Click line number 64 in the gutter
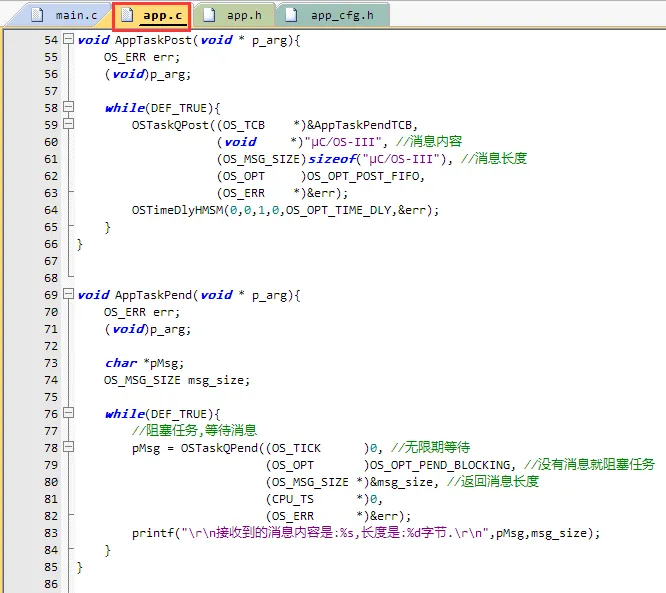The height and width of the screenshot is (593, 666). [x=50, y=209]
